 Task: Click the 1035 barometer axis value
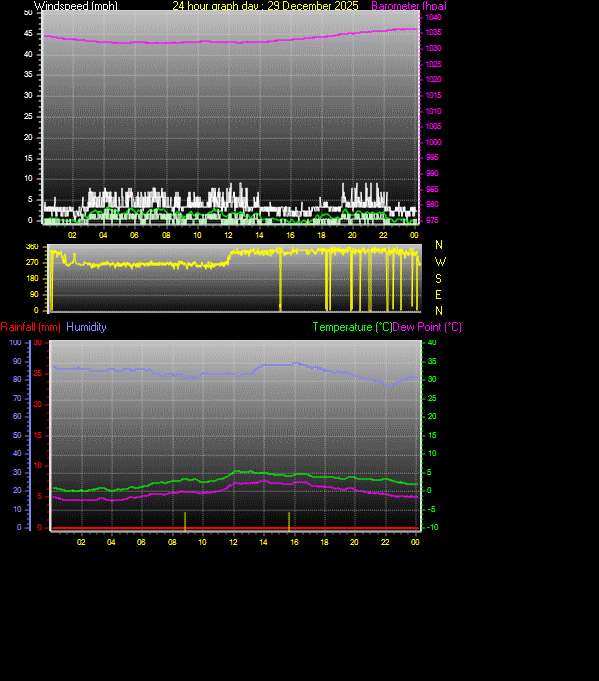pos(434,33)
